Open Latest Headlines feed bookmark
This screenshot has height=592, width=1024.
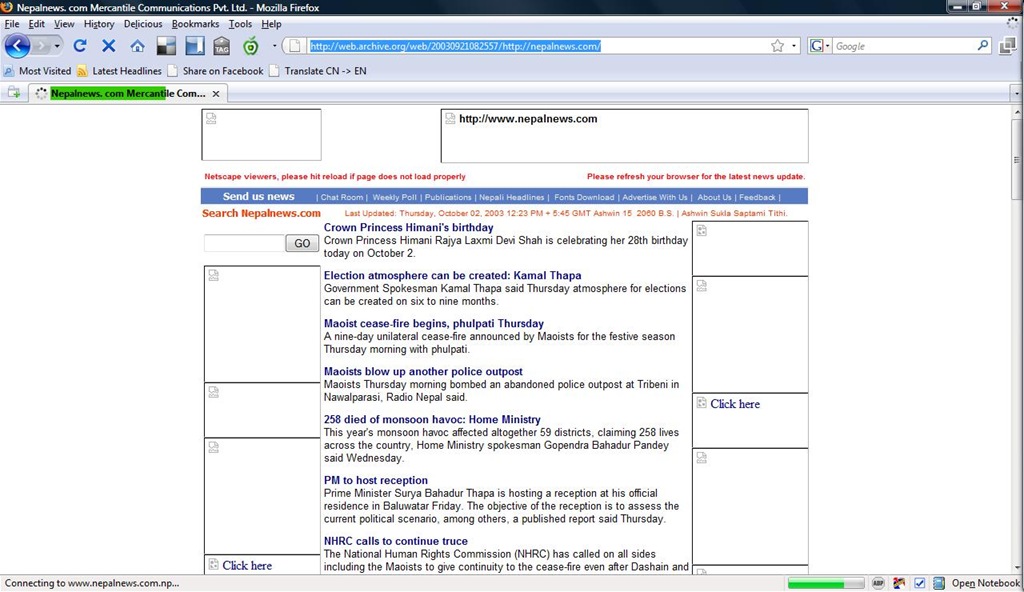(119, 71)
